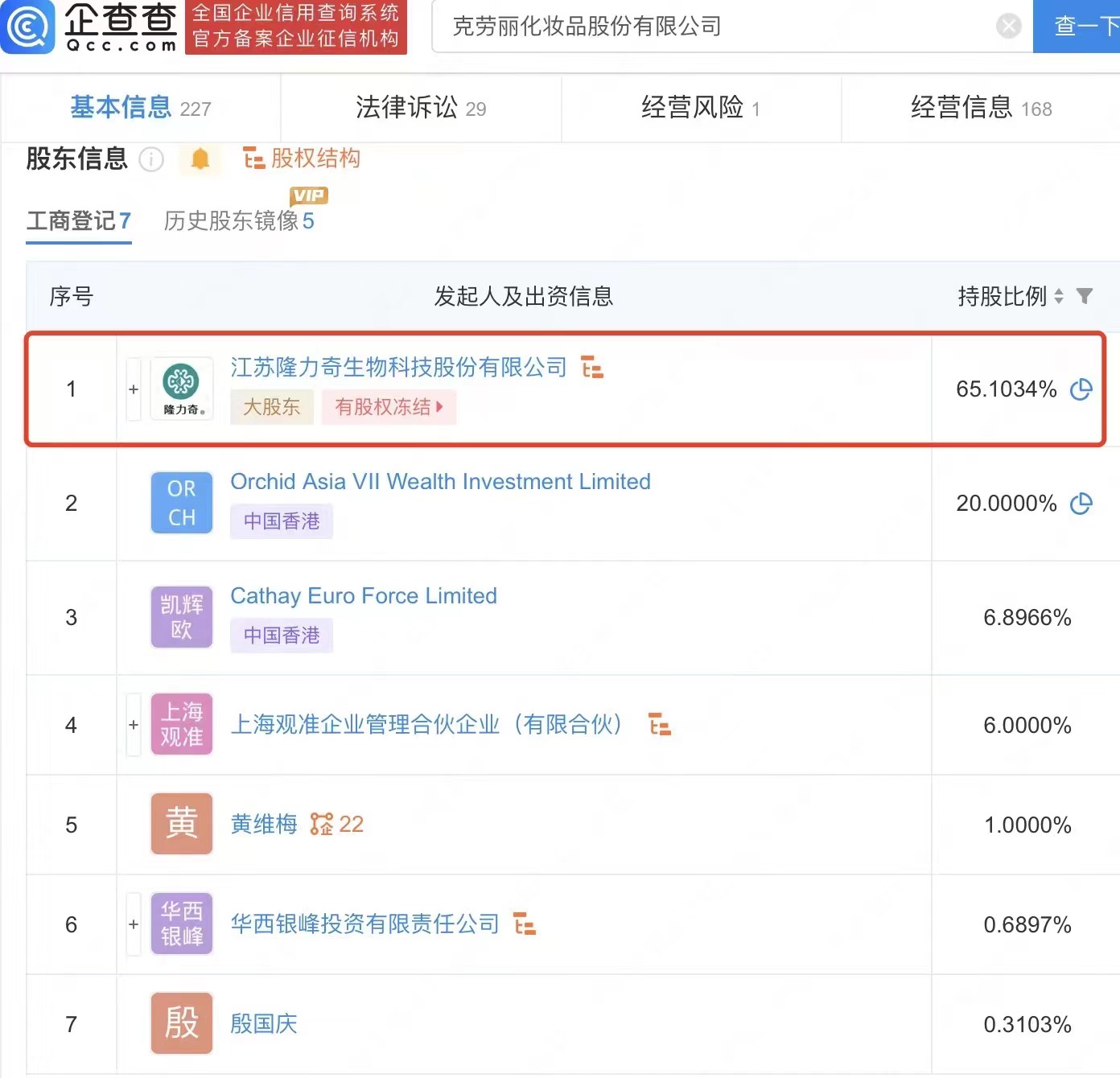The image size is (1120, 1078).
Task: Click the 黄 avatar icon
Action: point(182,824)
